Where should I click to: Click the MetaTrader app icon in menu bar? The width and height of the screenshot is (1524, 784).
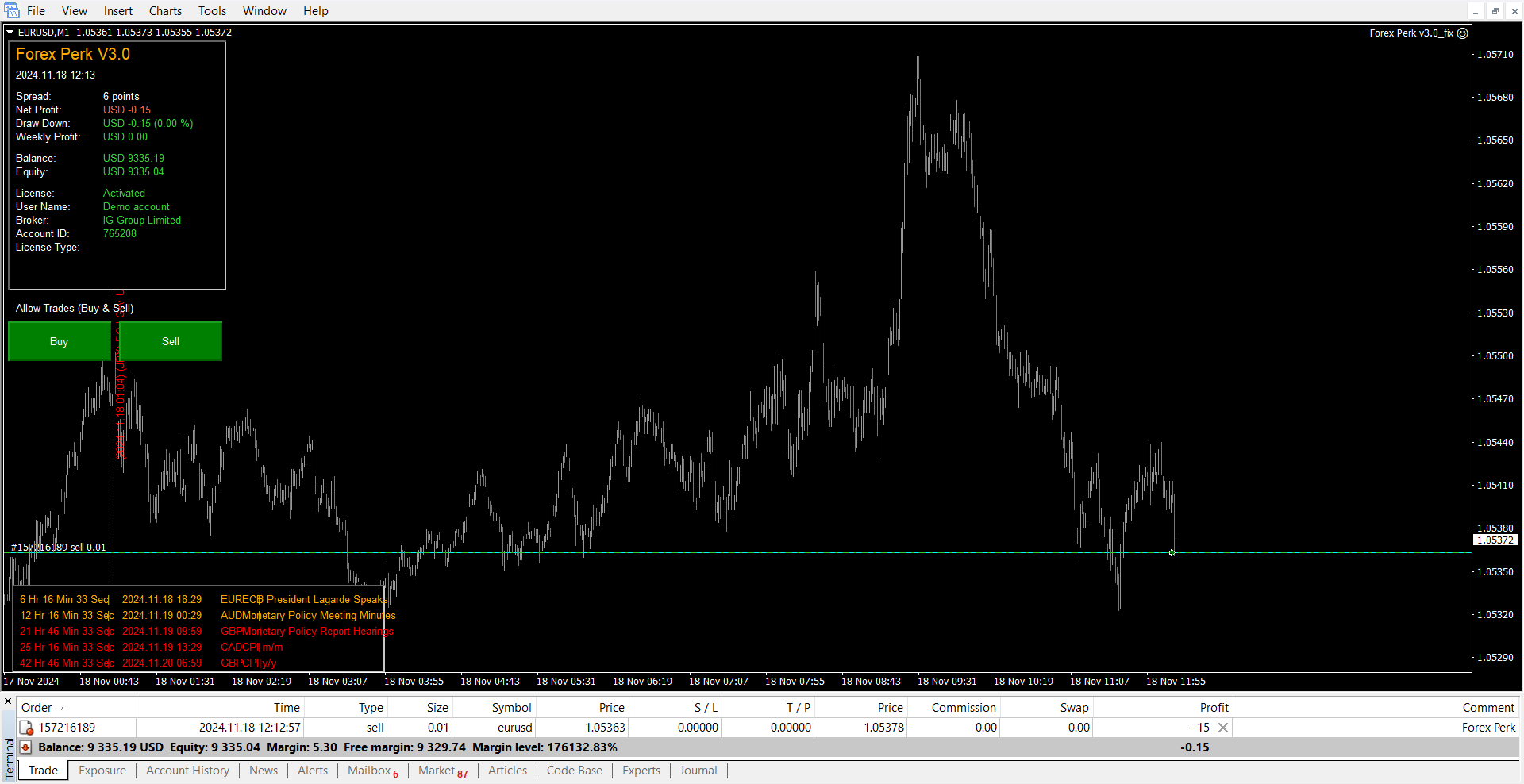[11, 10]
